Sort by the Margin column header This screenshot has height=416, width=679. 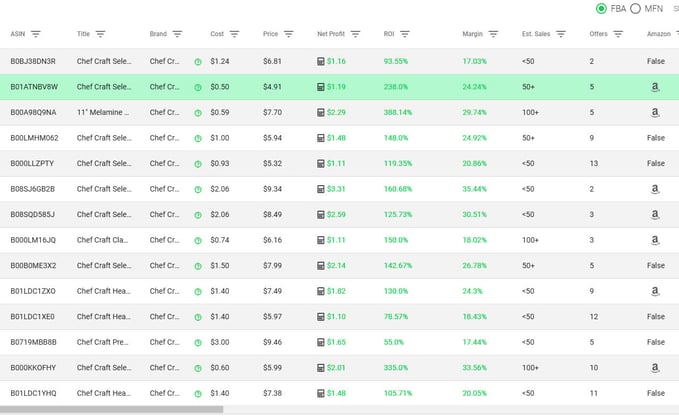click(472, 34)
